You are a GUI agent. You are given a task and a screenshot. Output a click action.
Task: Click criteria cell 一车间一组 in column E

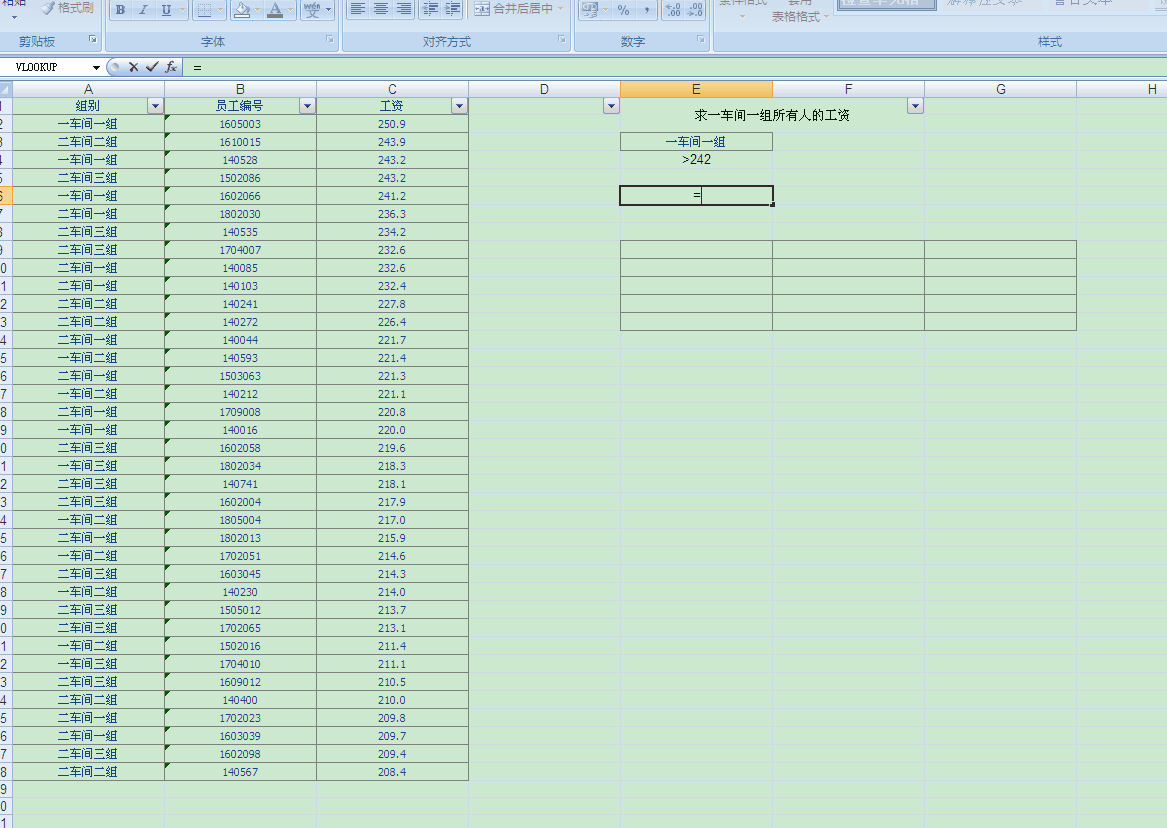696,141
